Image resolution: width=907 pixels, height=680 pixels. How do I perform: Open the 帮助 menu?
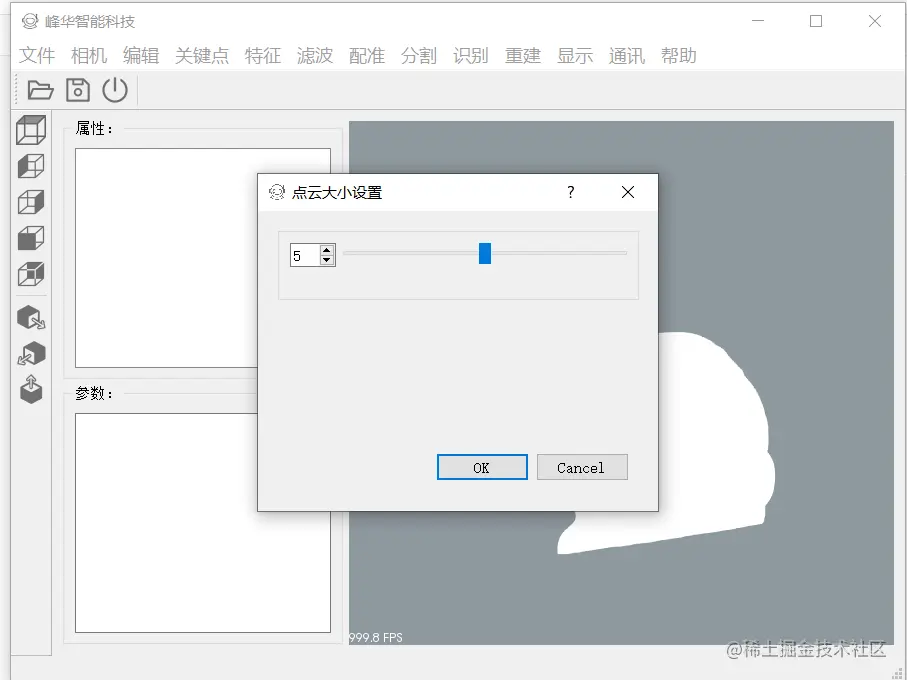pos(679,56)
